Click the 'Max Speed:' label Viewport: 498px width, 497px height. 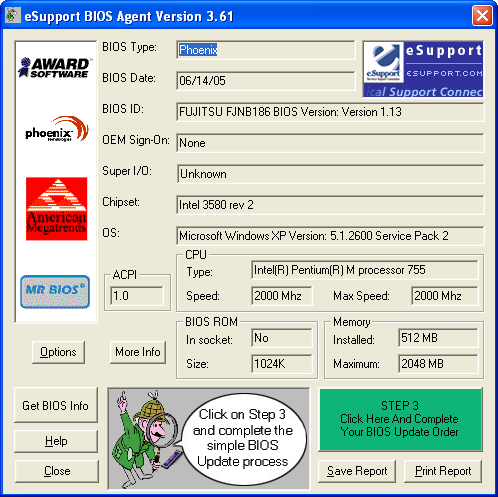coord(361,296)
